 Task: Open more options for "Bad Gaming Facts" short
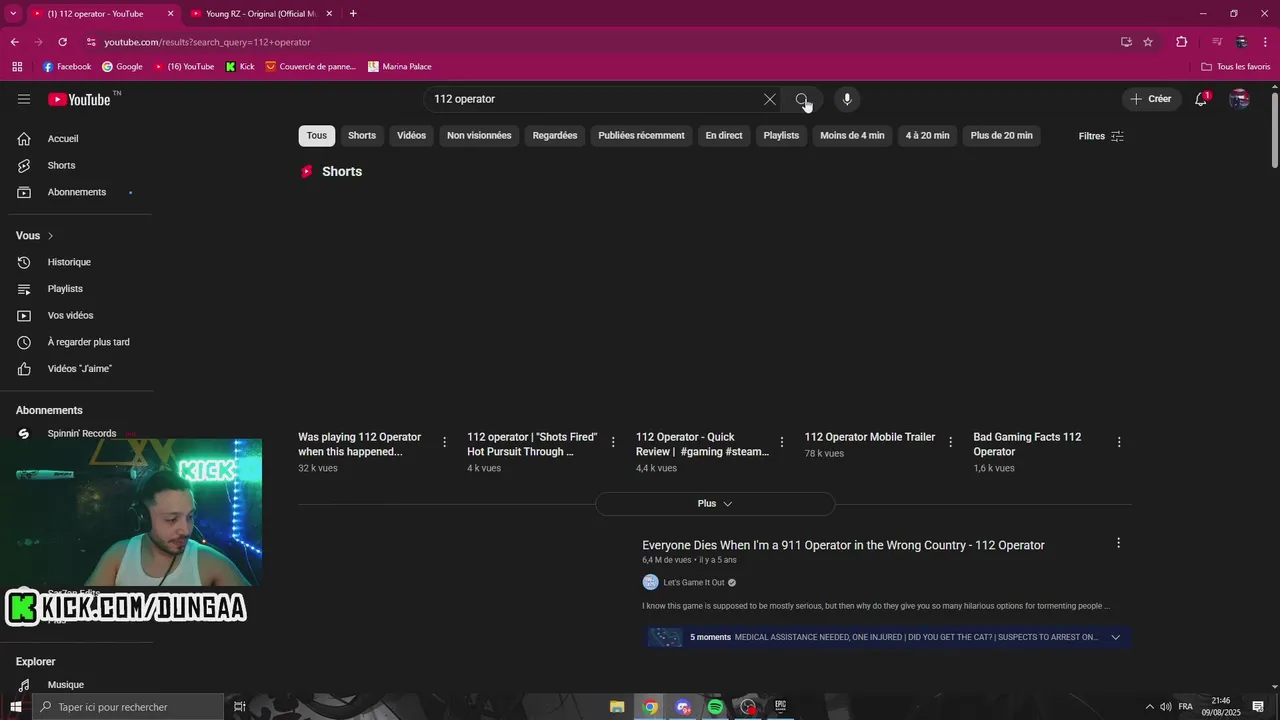pos(1119,442)
